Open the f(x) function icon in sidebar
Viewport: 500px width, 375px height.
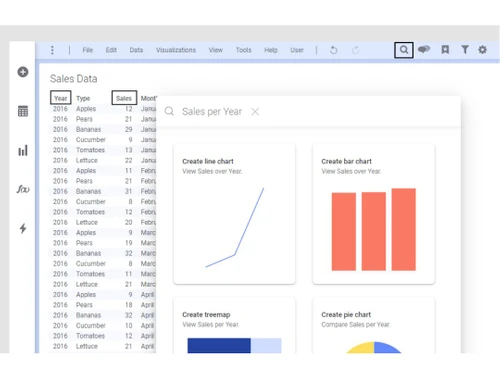23,189
